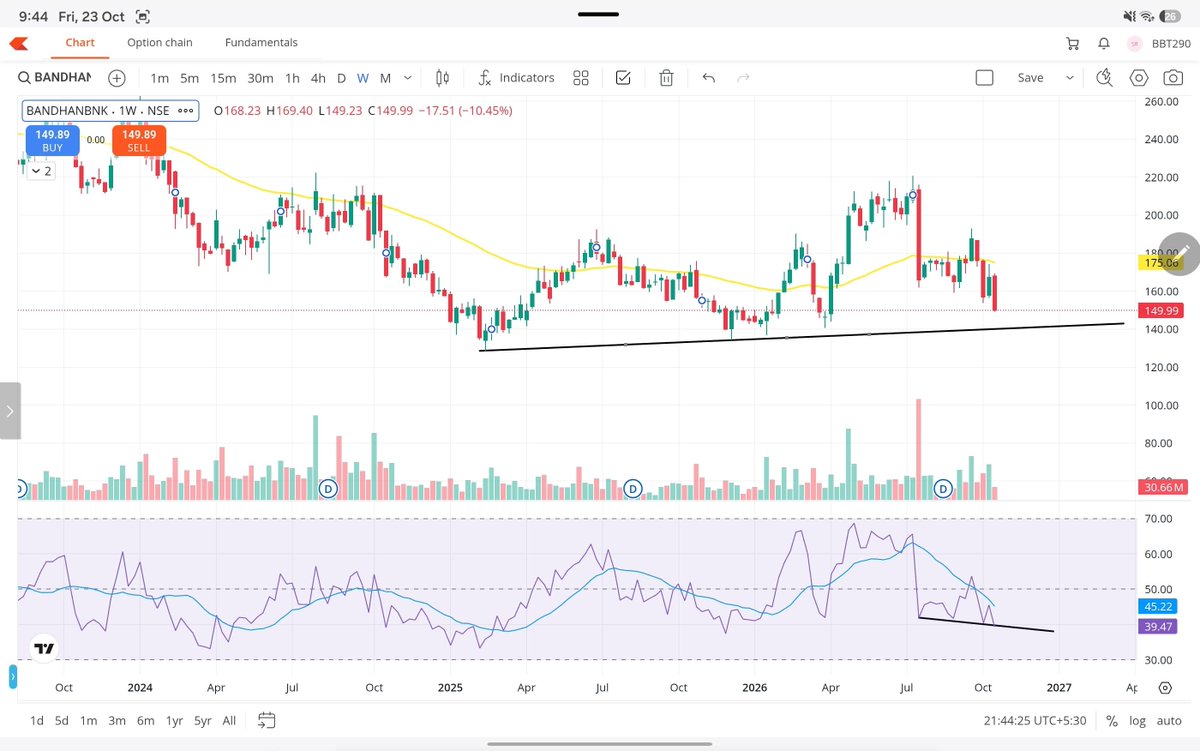The width and height of the screenshot is (1200, 751).
Task: Switch to the Chart tab
Action: click(80, 43)
